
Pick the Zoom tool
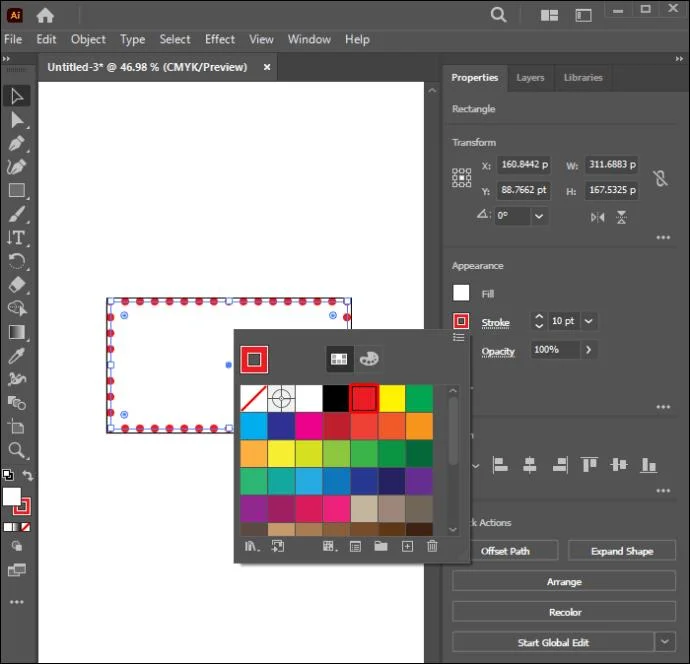(x=16, y=450)
